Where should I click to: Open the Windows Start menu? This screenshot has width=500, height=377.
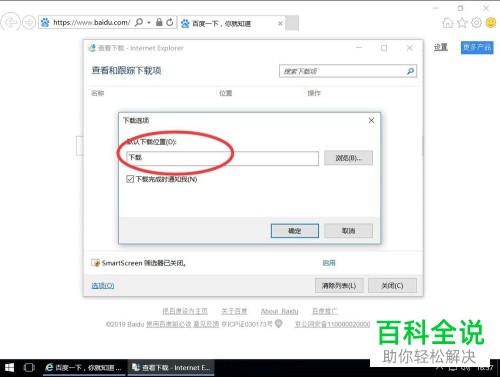pyautogui.click(x=9, y=368)
